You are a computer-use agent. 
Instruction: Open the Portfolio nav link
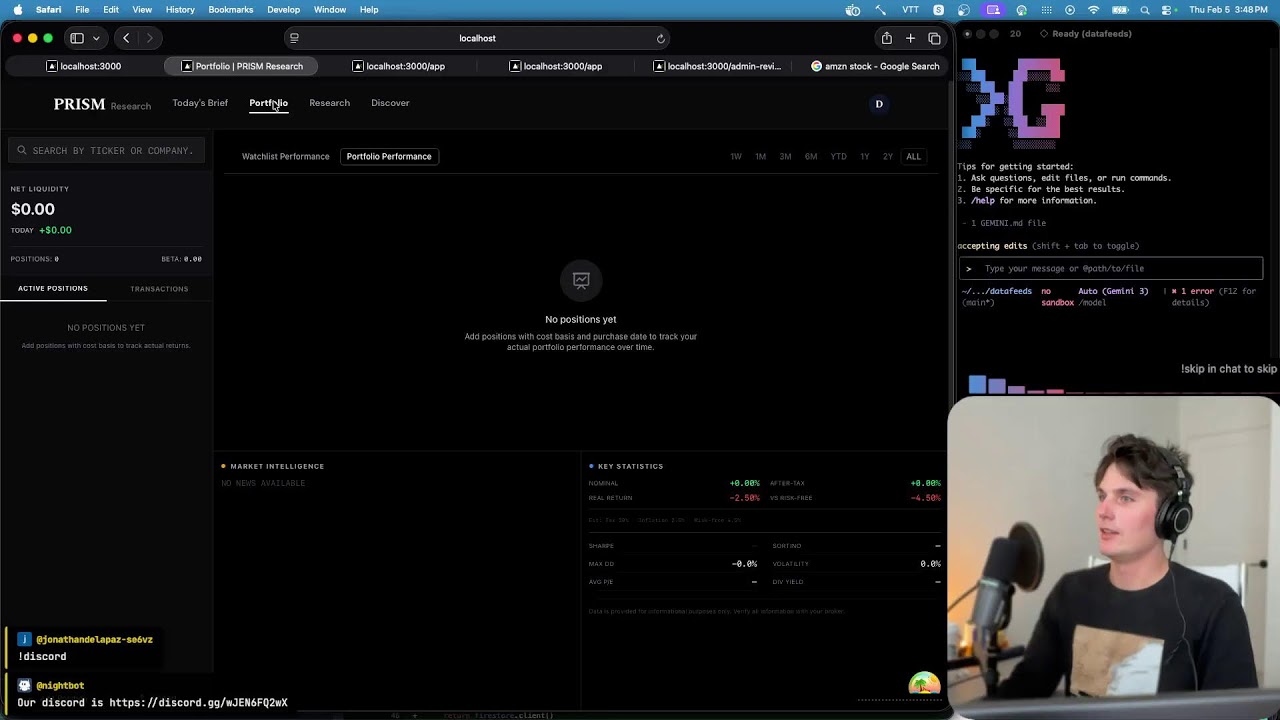[268, 103]
